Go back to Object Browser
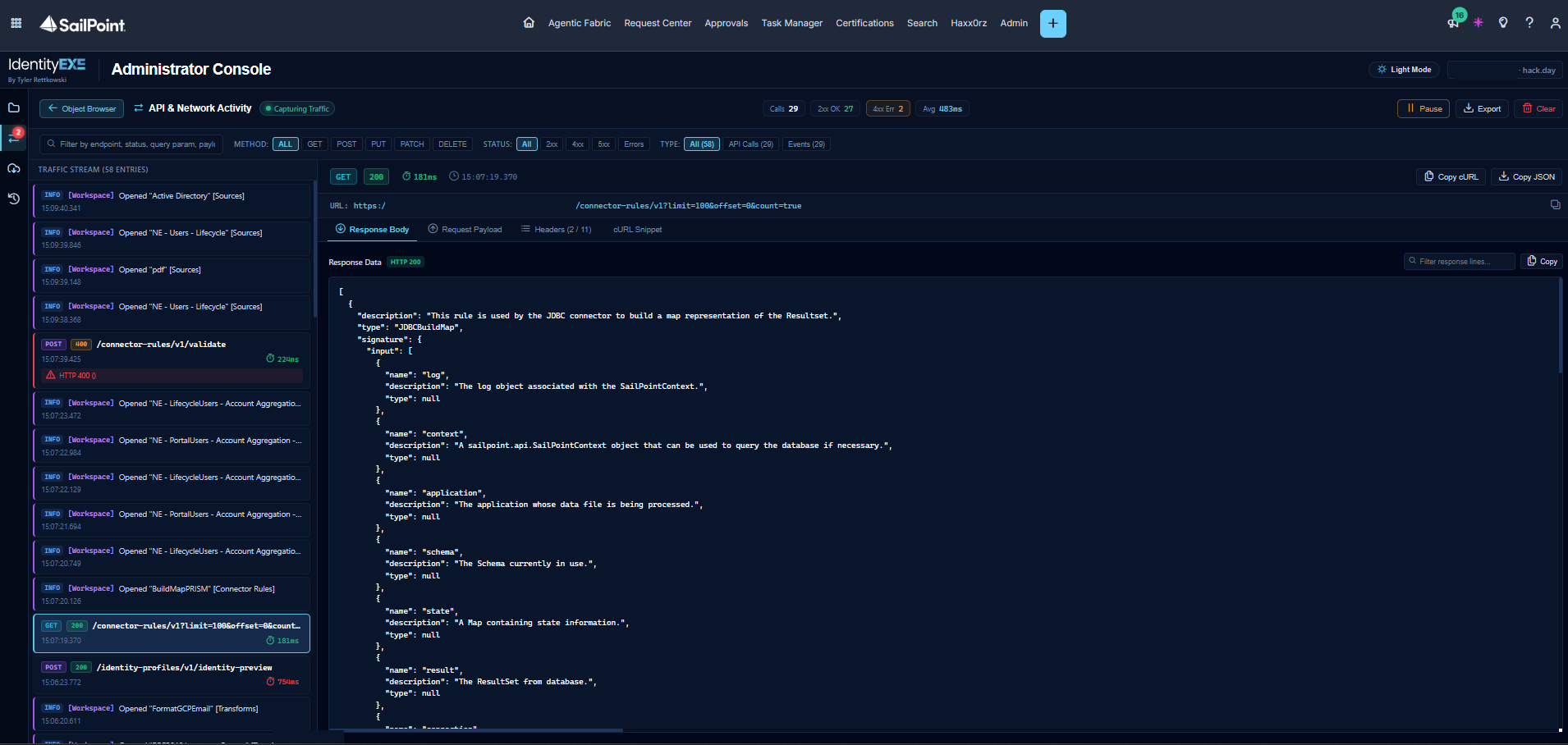1568x745 pixels. click(x=81, y=108)
